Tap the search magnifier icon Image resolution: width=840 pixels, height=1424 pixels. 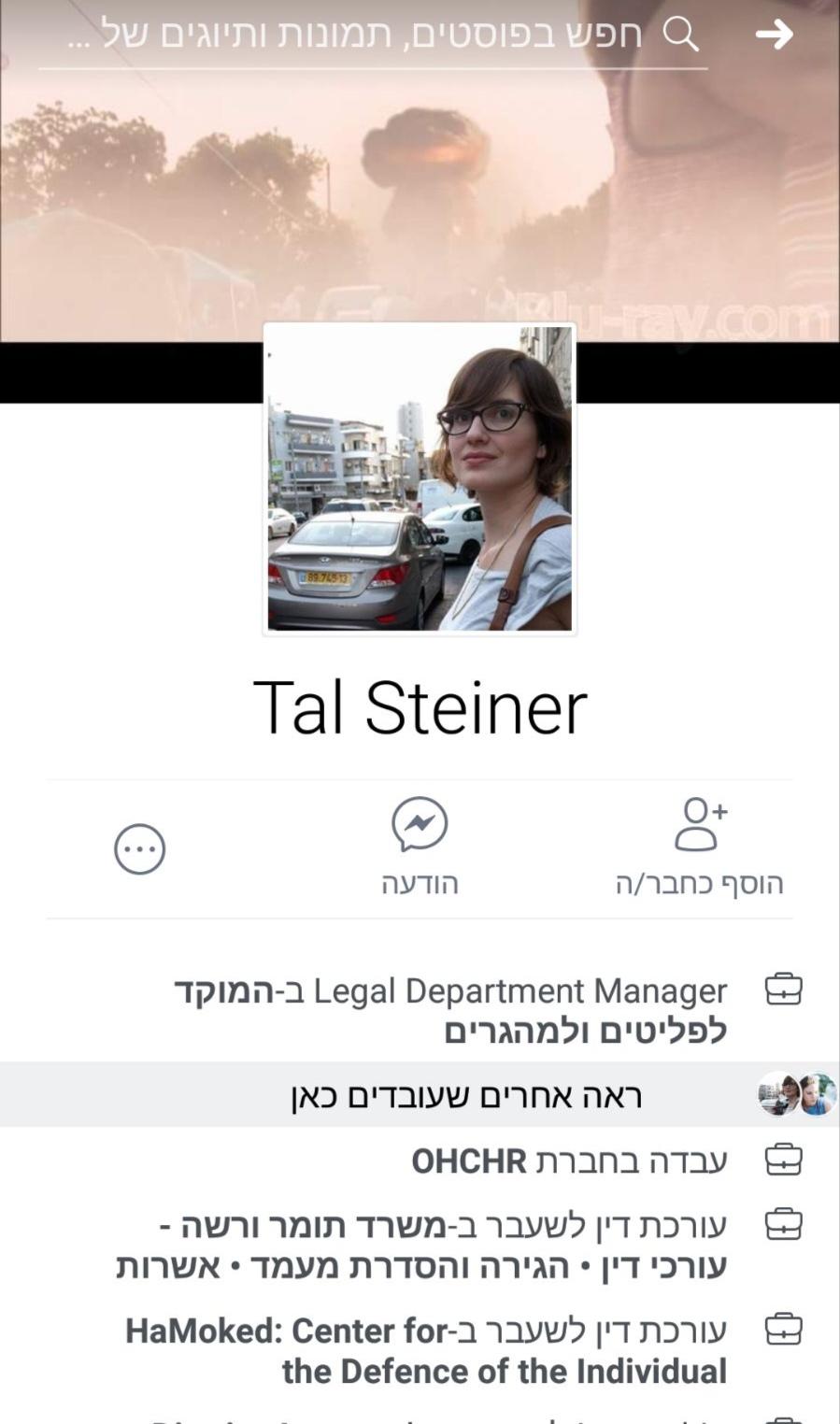[680, 35]
